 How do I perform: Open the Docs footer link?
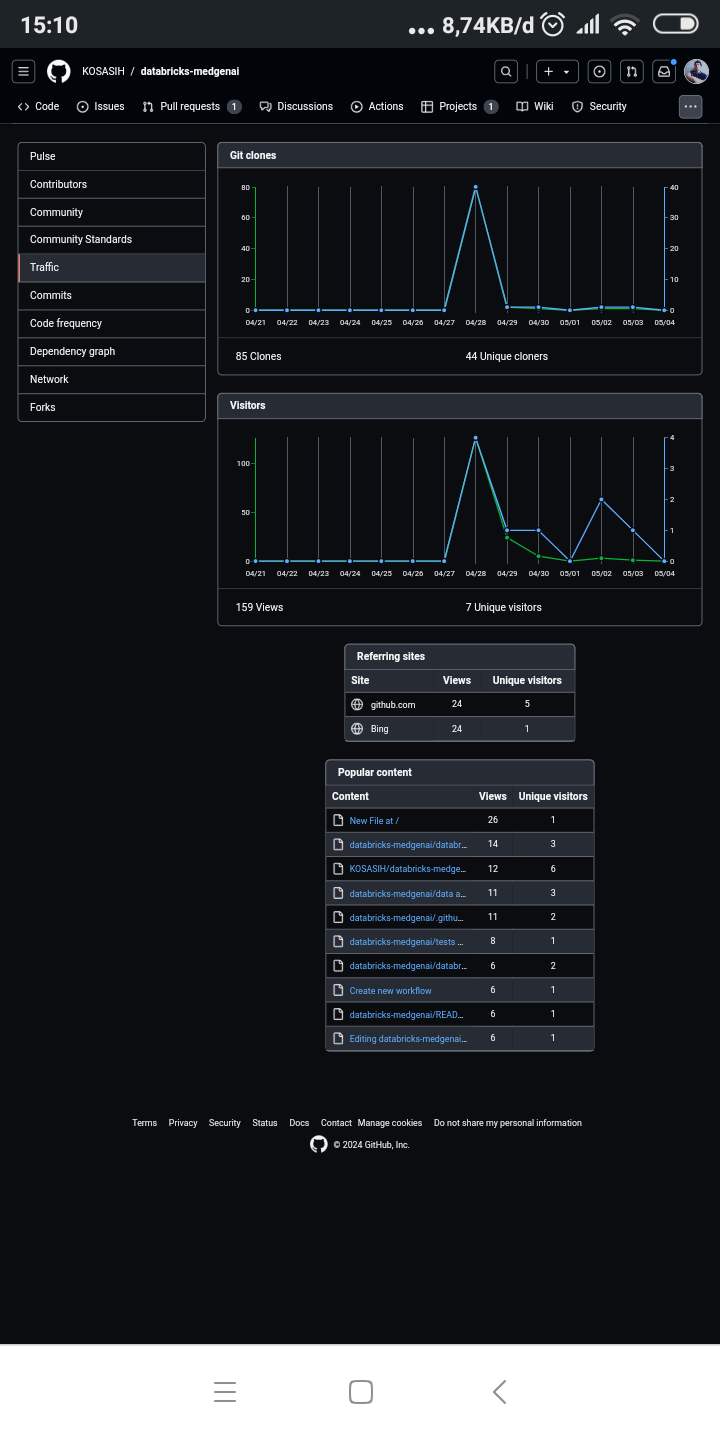pyautogui.click(x=299, y=1123)
